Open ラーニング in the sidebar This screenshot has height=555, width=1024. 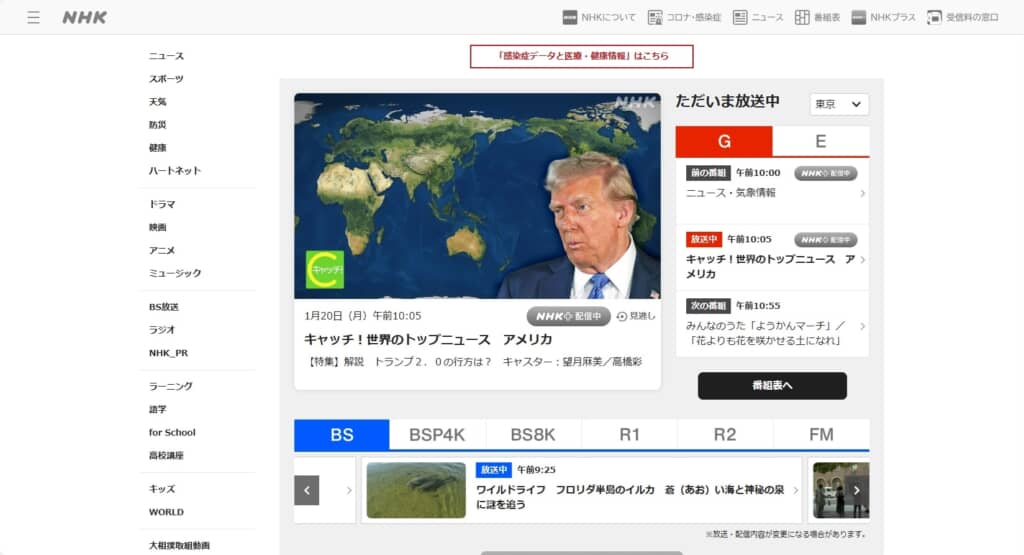tap(170, 387)
